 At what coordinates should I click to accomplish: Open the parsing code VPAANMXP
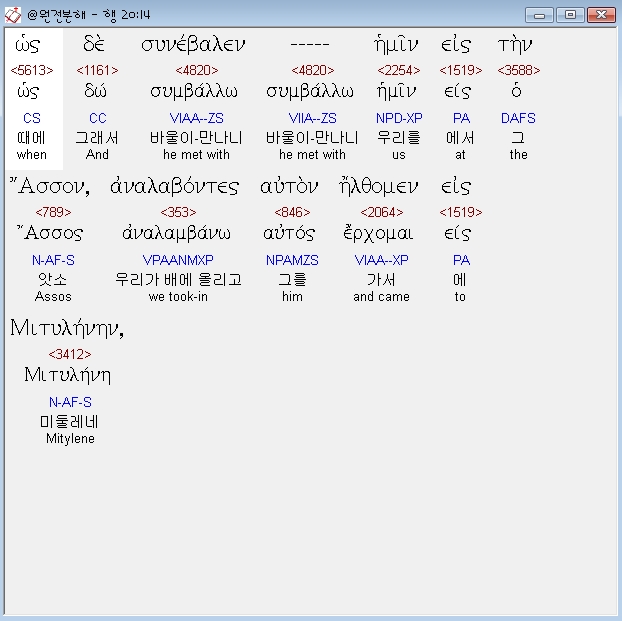click(178, 260)
